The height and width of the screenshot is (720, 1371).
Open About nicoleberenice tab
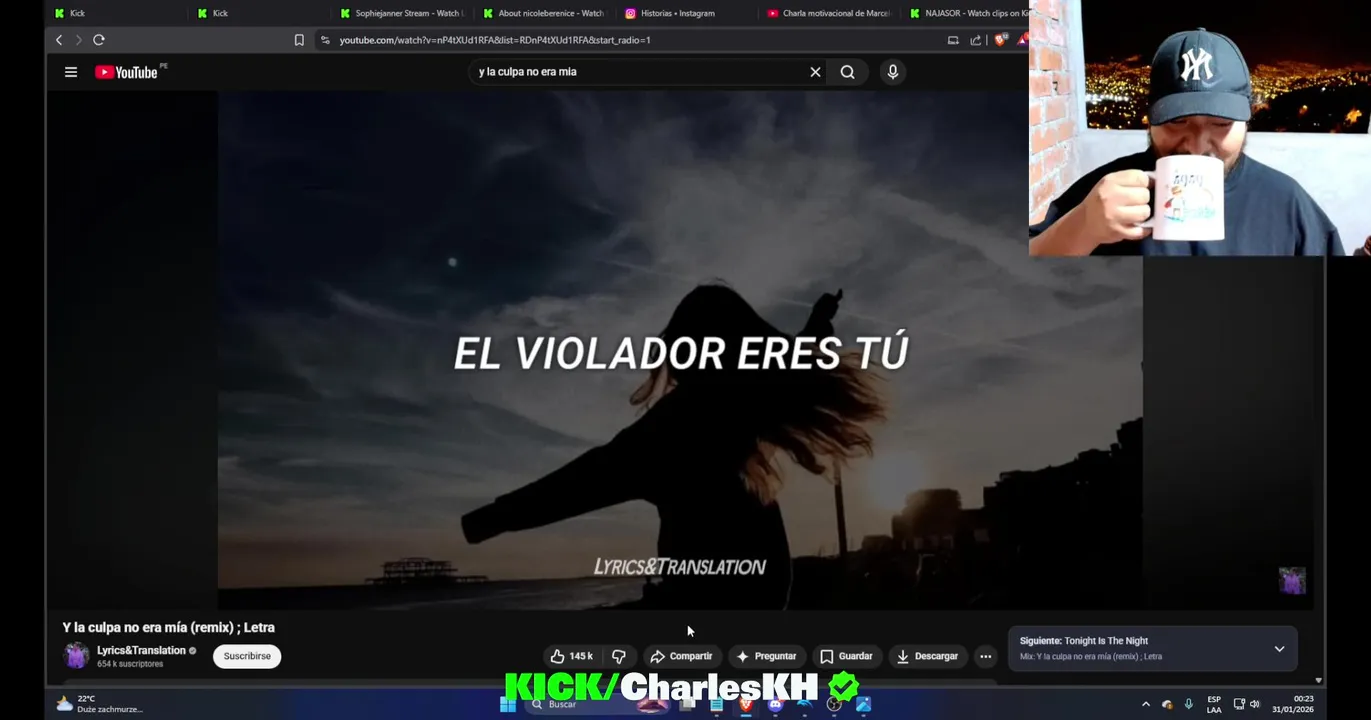point(544,13)
